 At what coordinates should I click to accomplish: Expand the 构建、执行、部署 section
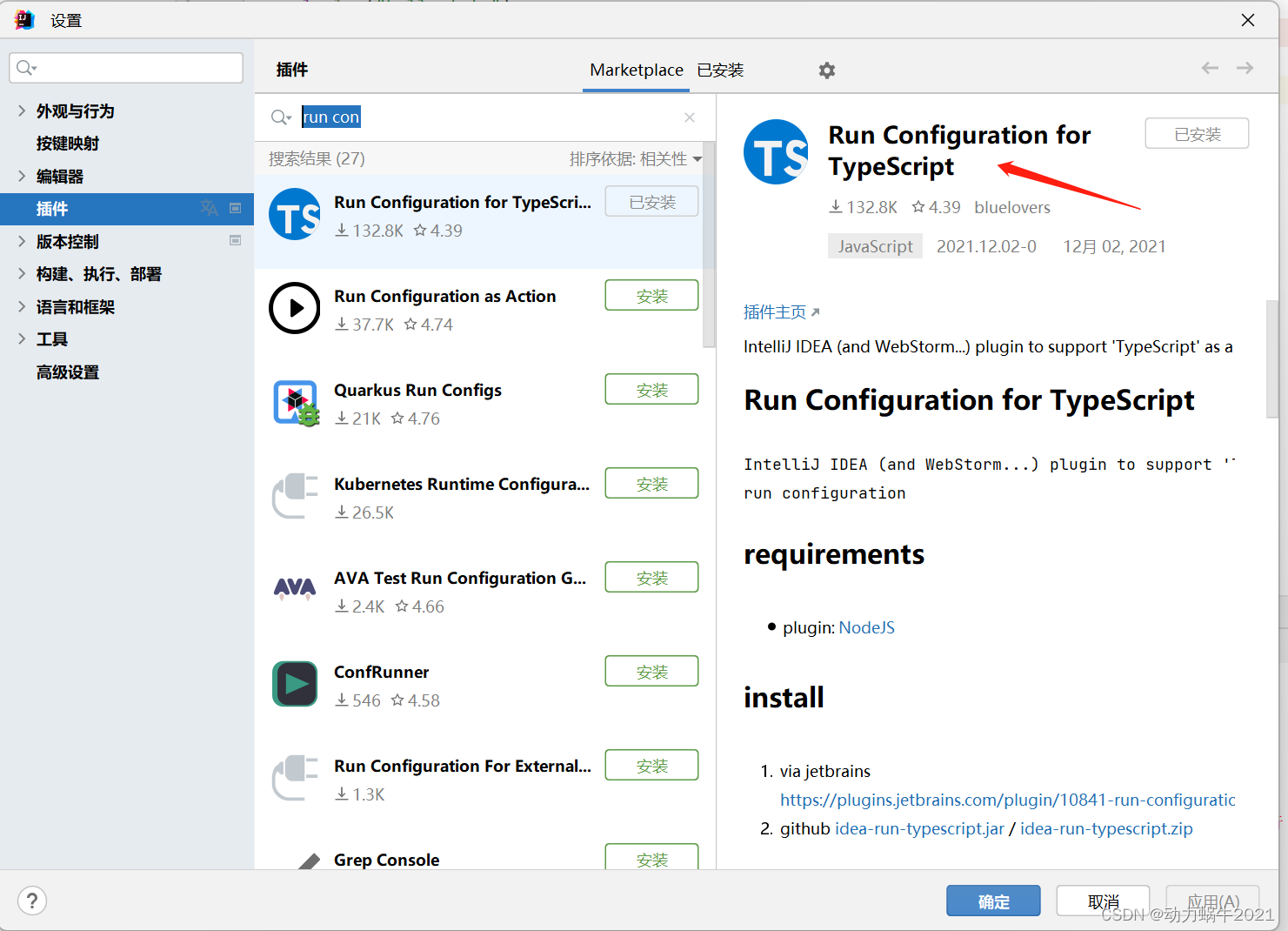point(22,273)
